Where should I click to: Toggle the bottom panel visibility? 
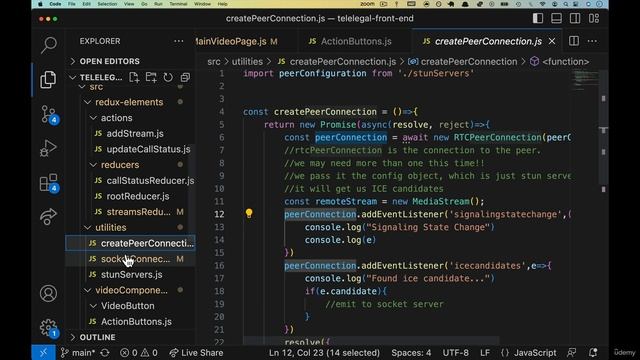pos(556,18)
